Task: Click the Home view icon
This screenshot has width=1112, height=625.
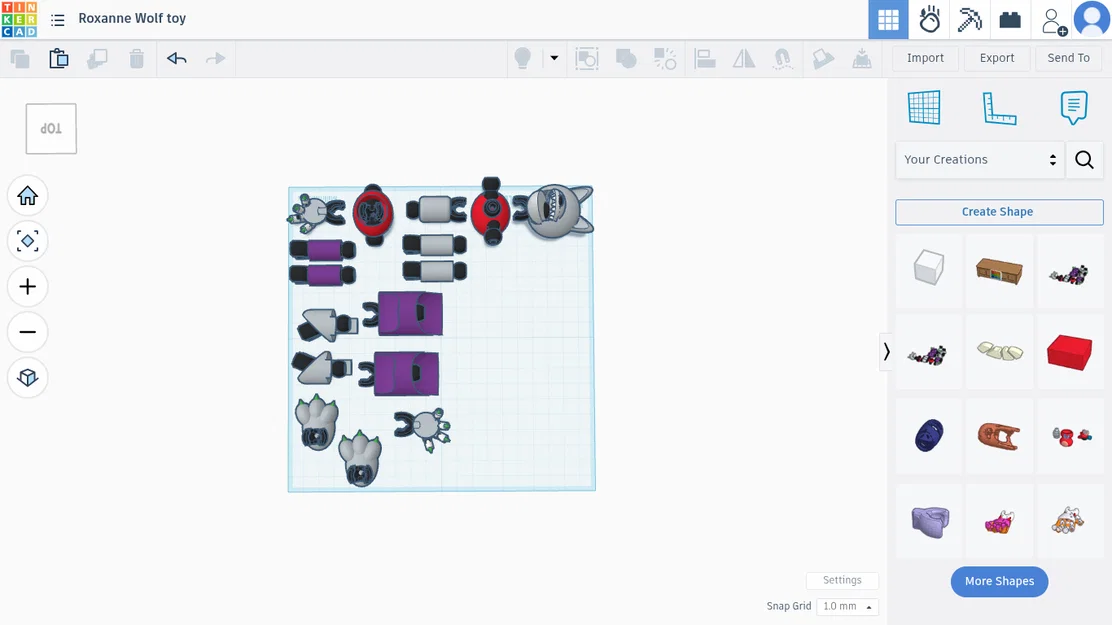Action: [x=28, y=196]
